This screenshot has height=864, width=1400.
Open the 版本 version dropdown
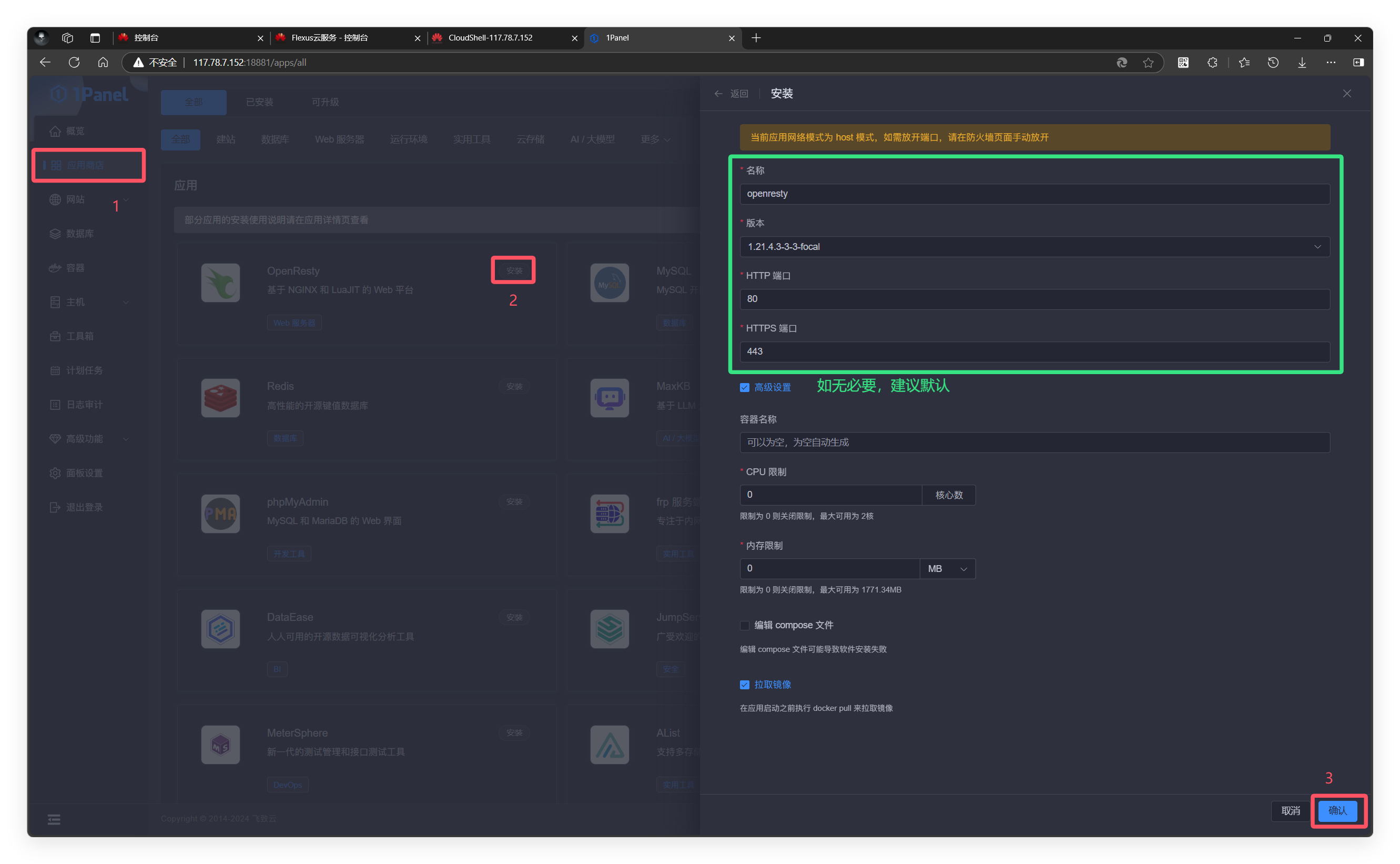click(1034, 247)
